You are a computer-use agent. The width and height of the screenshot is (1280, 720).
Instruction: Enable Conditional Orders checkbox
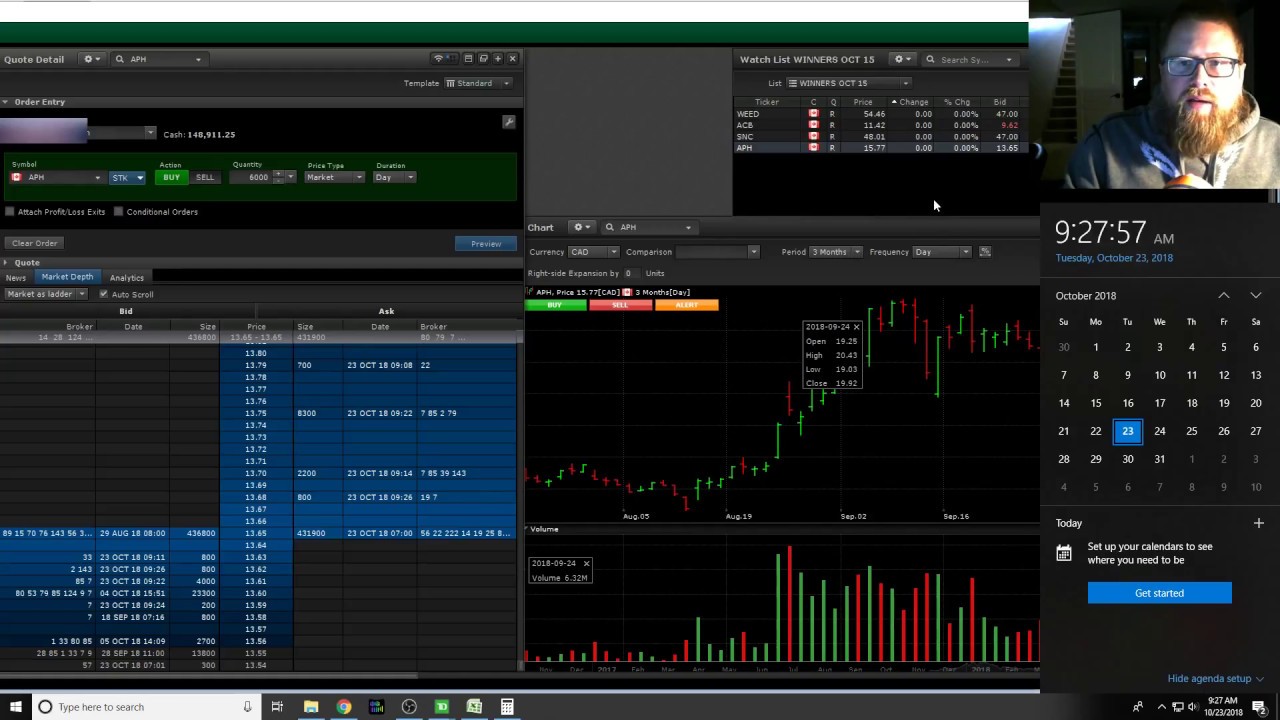point(118,212)
